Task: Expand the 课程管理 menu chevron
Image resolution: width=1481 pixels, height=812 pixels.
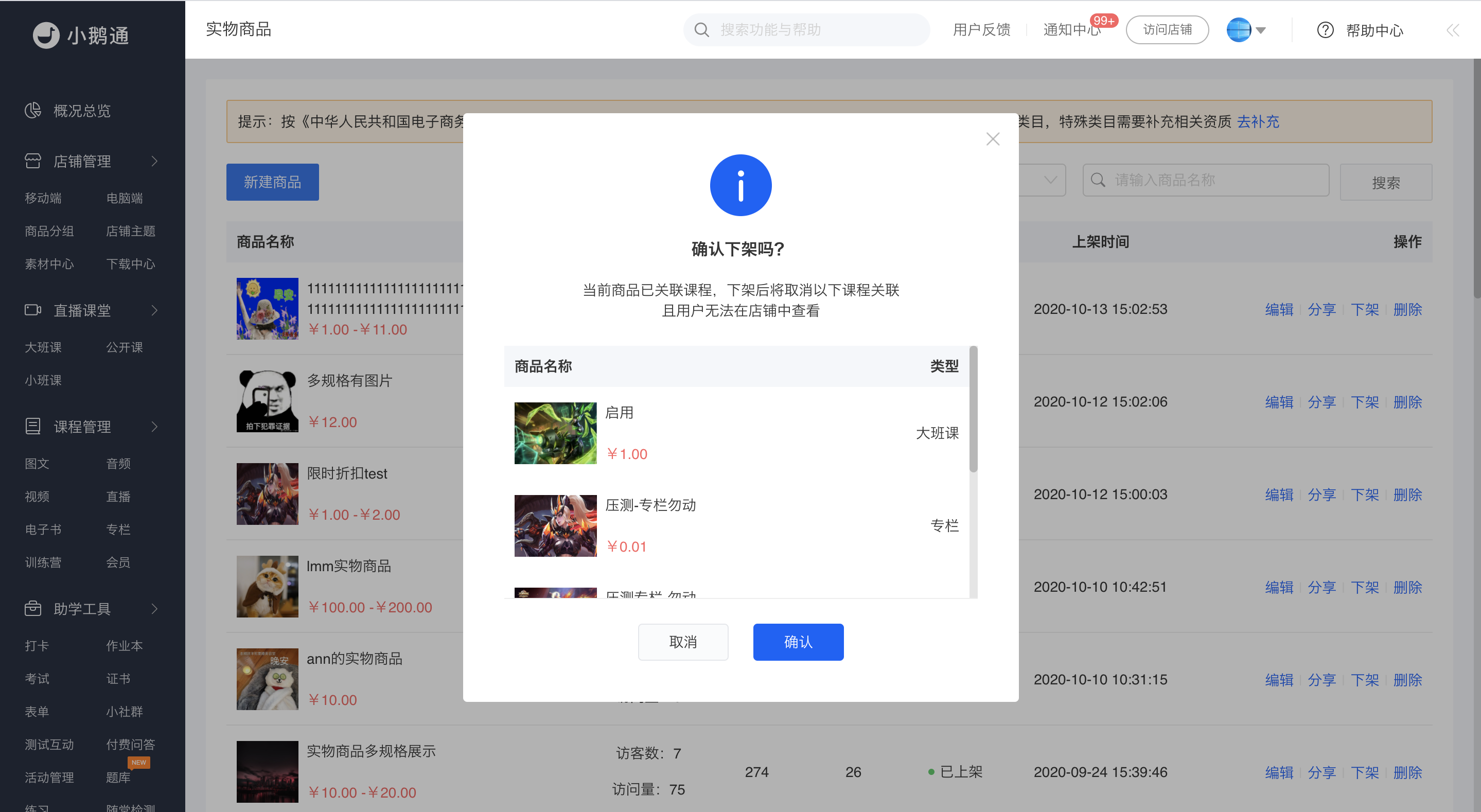Action: pos(154,427)
